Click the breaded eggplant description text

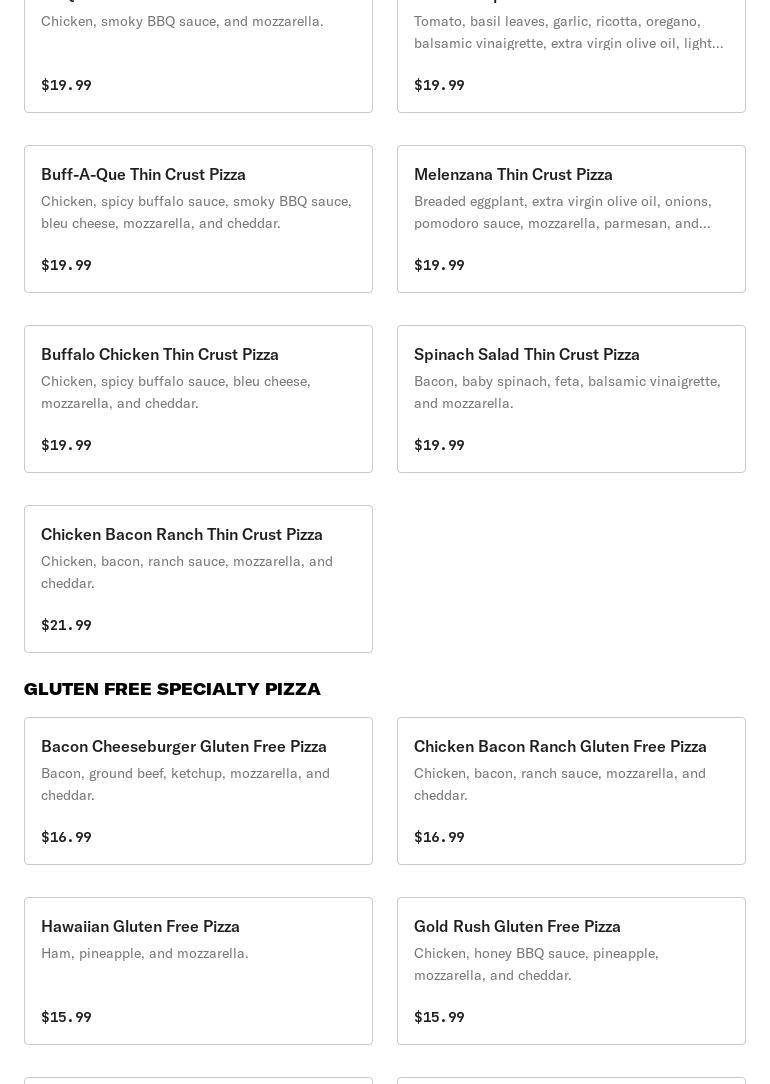[x=562, y=212]
